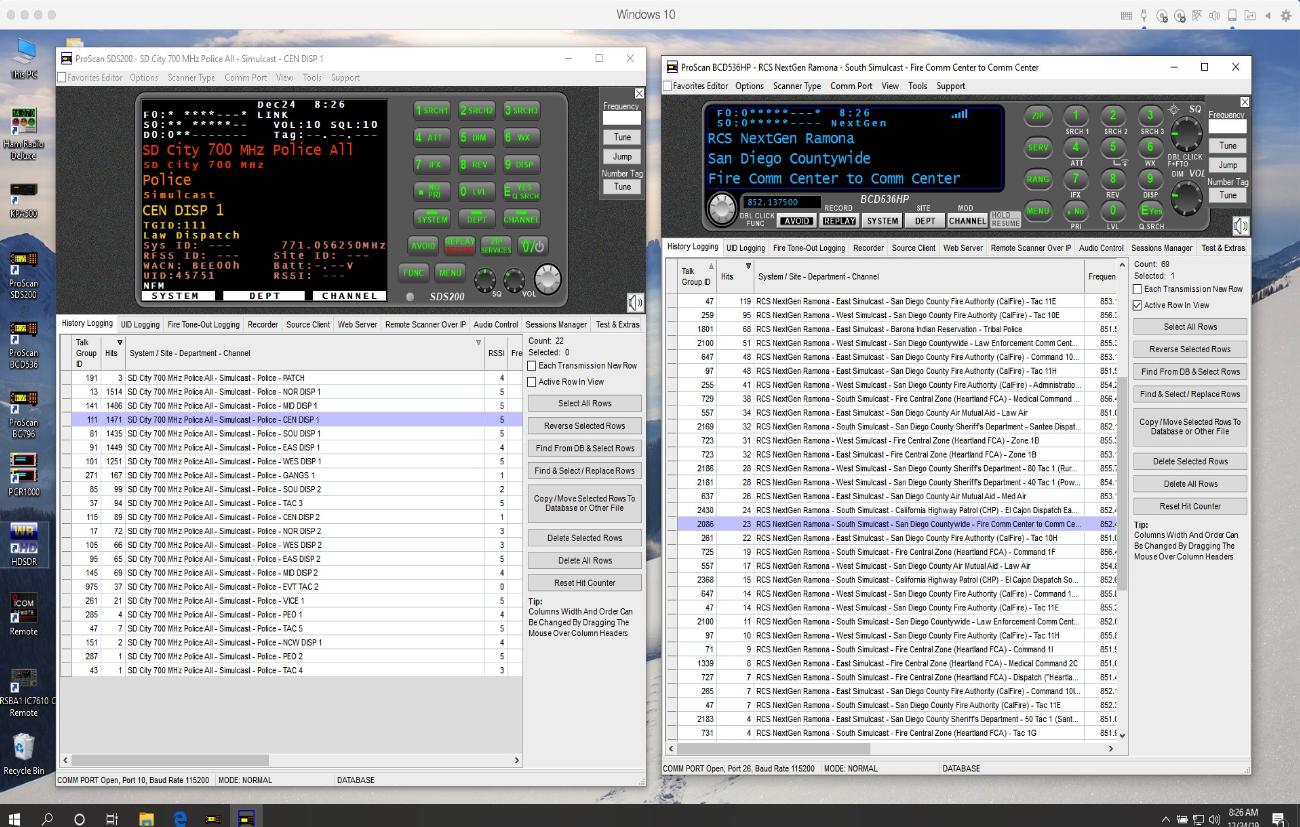Click the ZIP SERVICES key on SDS200
The image size is (1300, 827).
pos(496,245)
